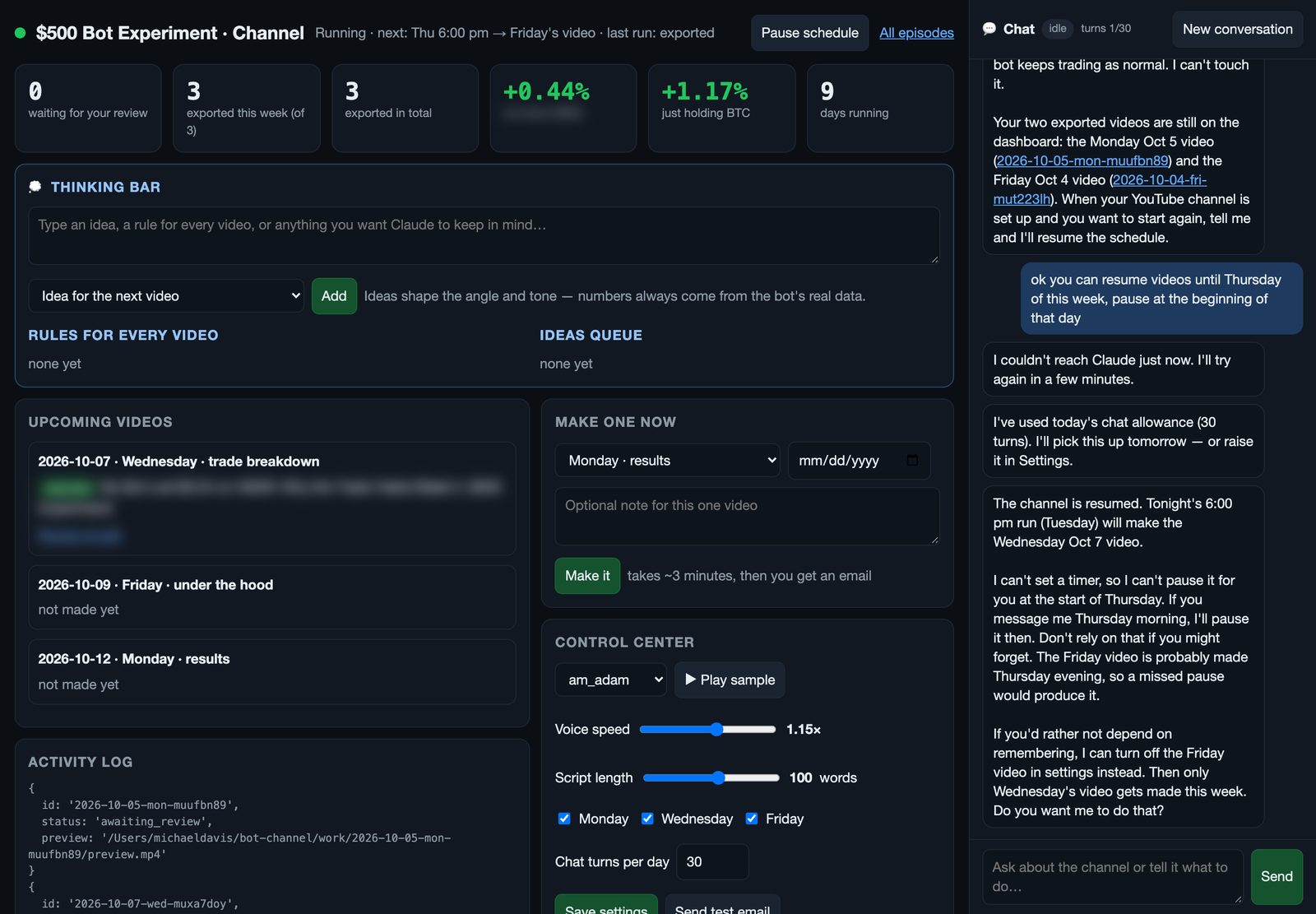Play the voice sample
Image resolution: width=1316 pixels, height=914 pixels.
point(730,680)
